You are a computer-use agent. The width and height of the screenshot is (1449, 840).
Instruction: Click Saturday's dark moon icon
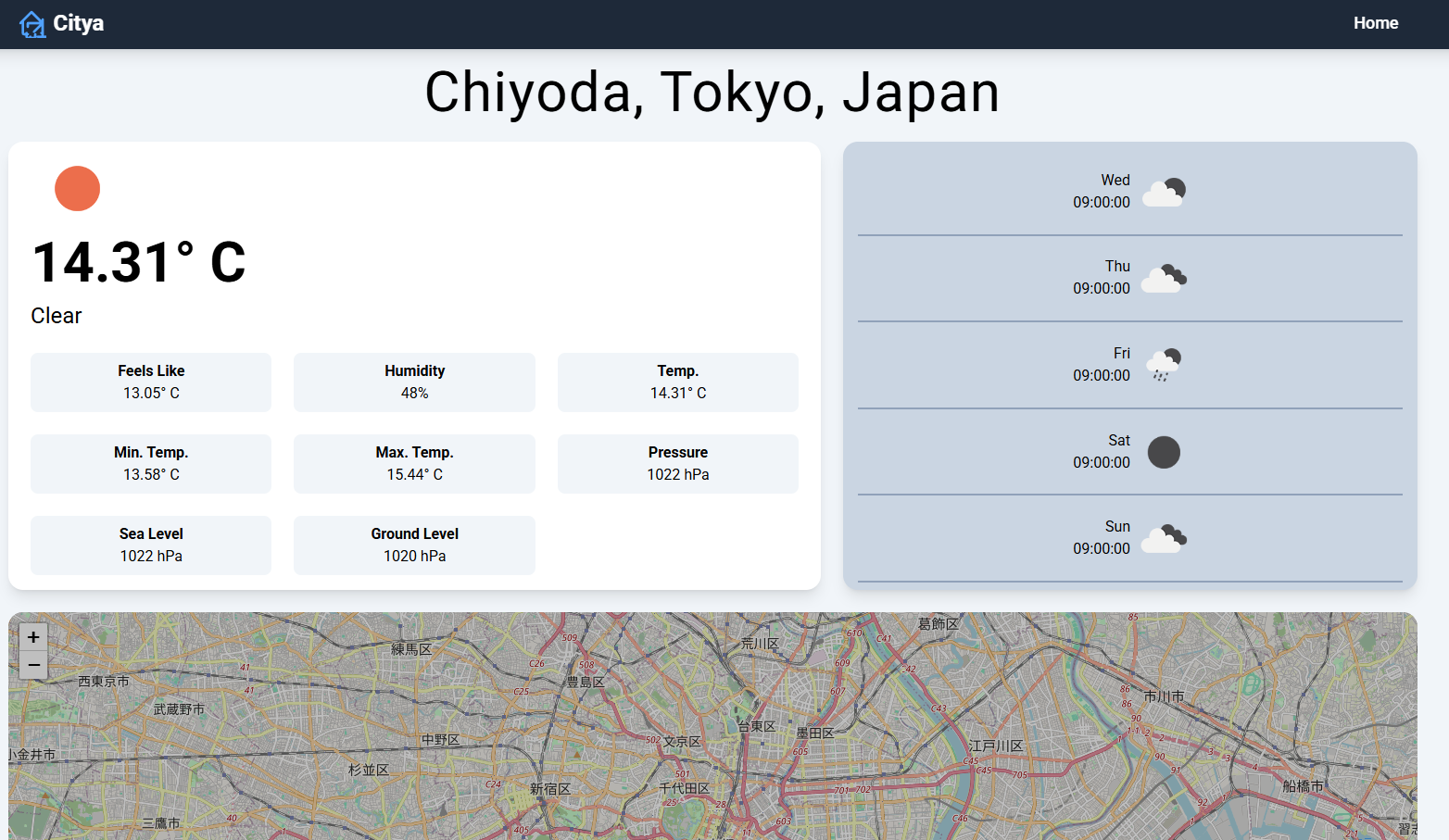click(x=1164, y=452)
